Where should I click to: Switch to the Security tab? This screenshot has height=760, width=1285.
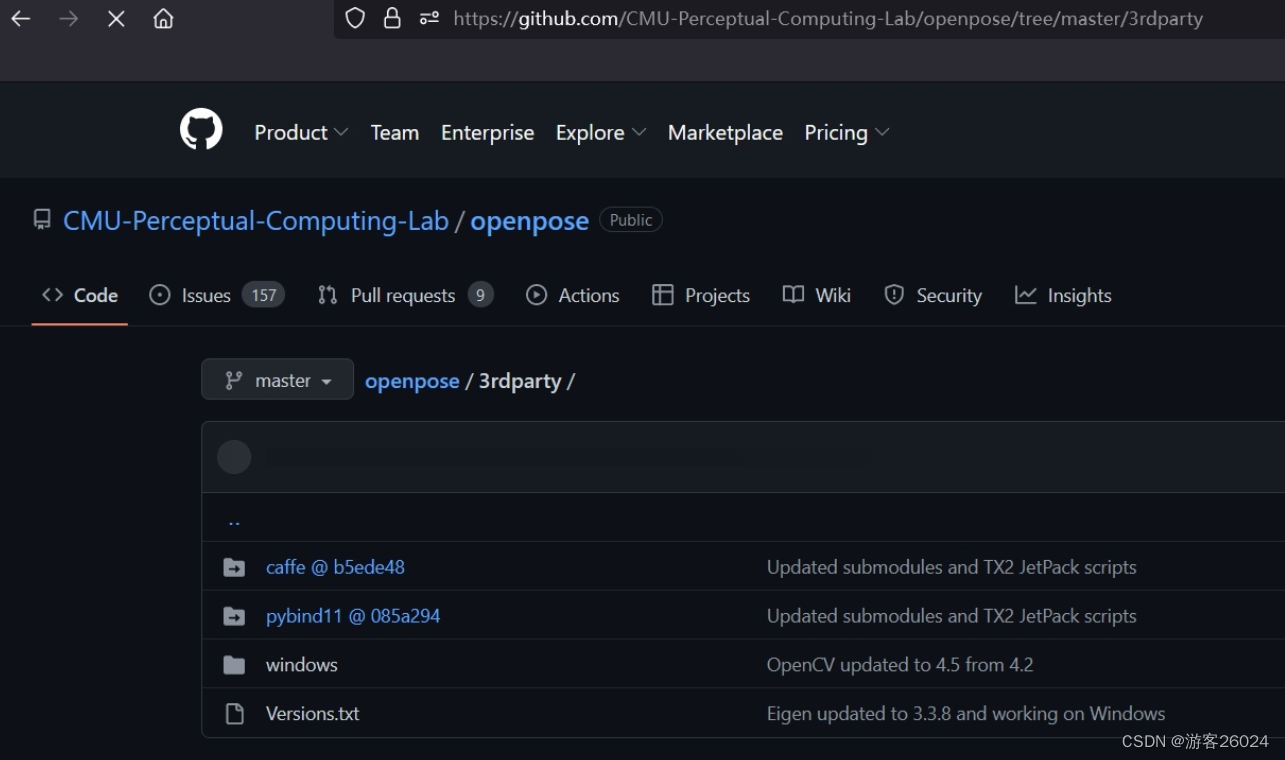click(x=933, y=295)
